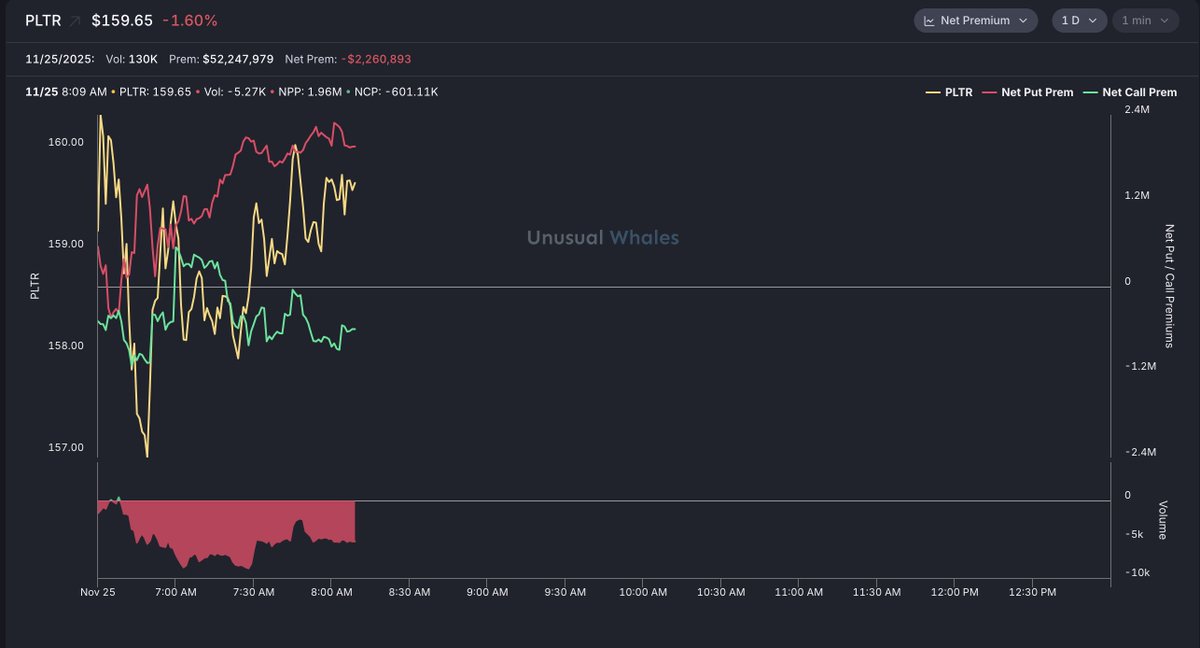Click the PLTR ticker symbol in the header
The height and width of the screenshot is (648, 1200).
(41, 21)
